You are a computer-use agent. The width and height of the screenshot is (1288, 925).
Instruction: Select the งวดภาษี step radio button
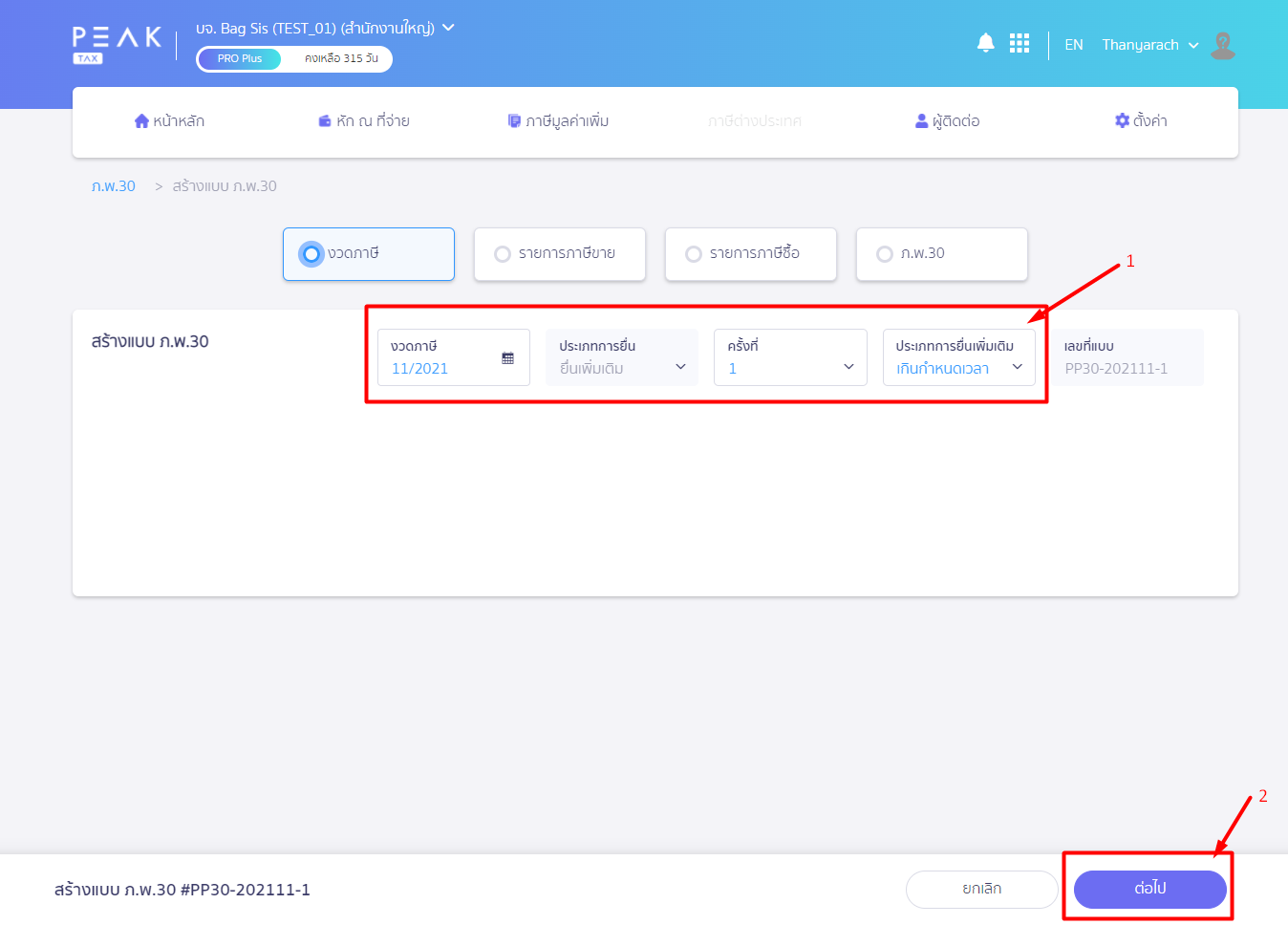coord(311,254)
